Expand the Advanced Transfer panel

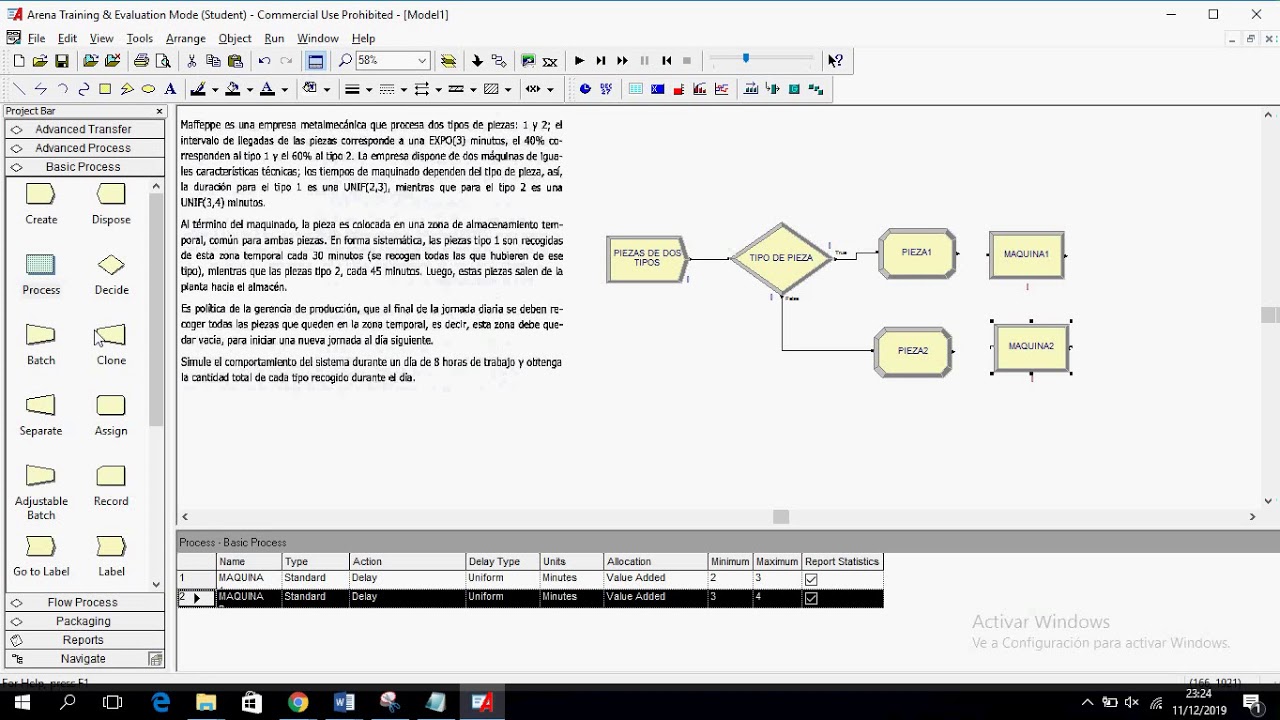[x=84, y=129]
